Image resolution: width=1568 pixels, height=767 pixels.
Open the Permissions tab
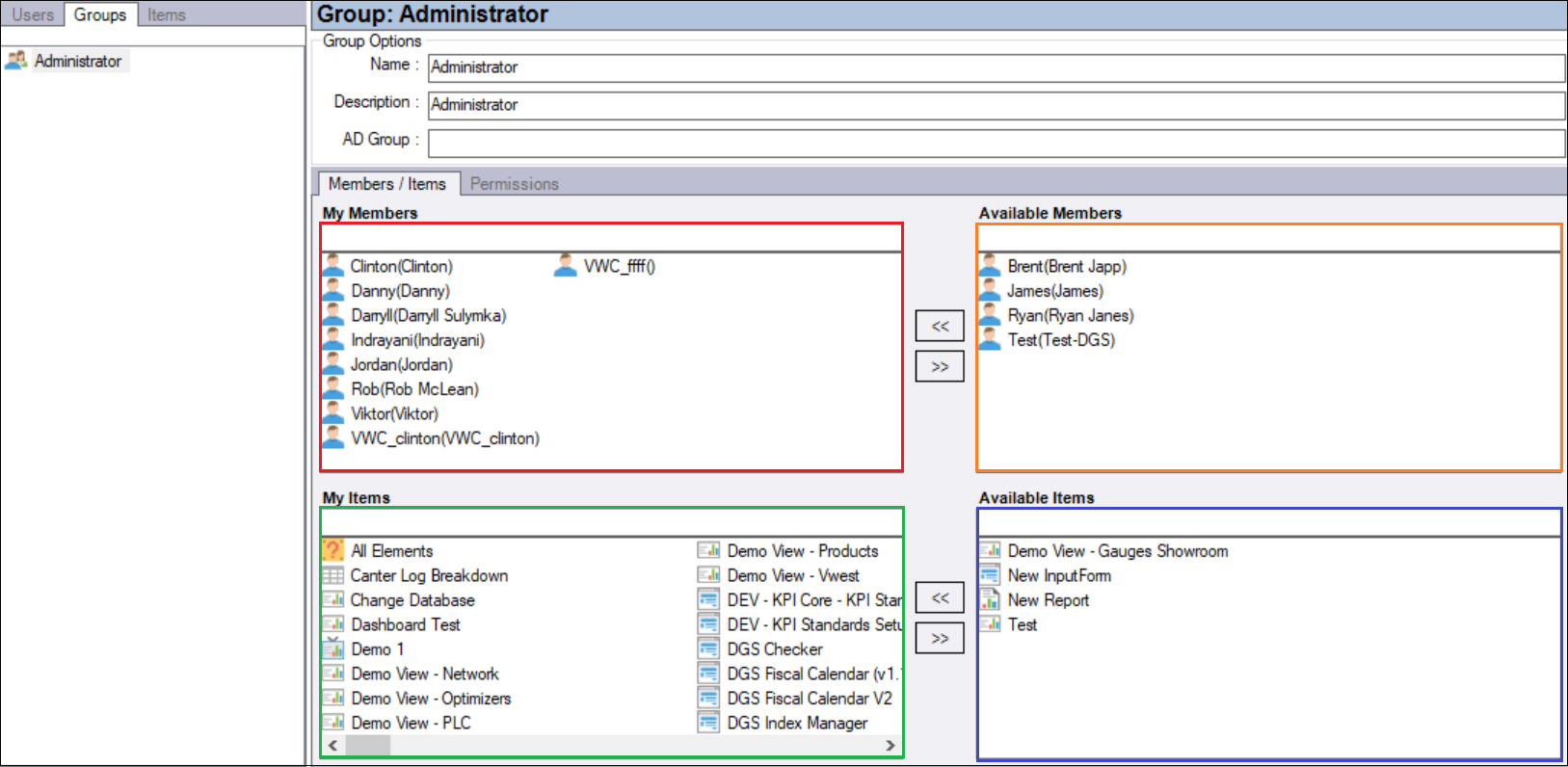point(514,184)
